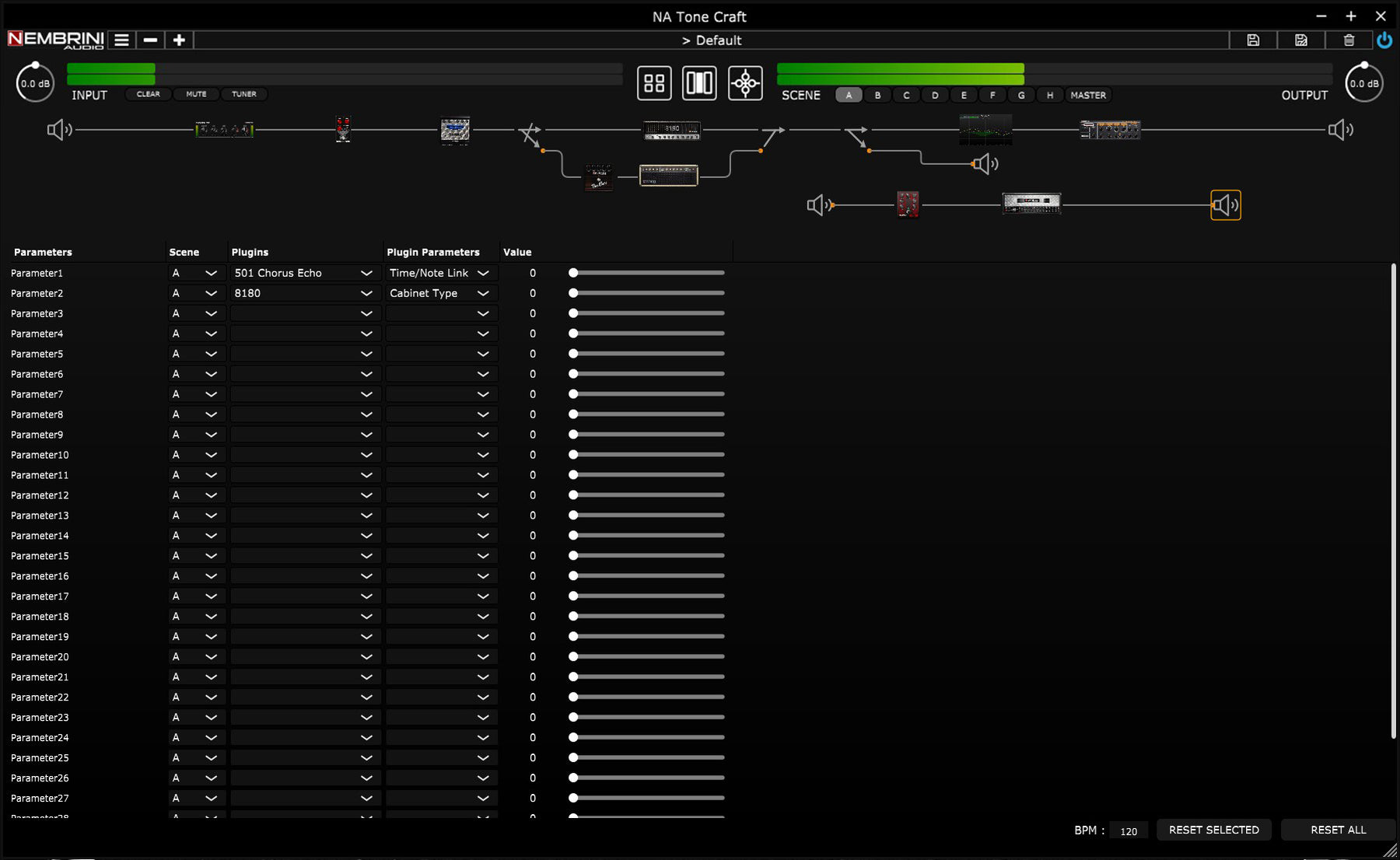
Task: Expand the Plugins dropdown showing 501 Chorus Echo
Action: [303, 273]
